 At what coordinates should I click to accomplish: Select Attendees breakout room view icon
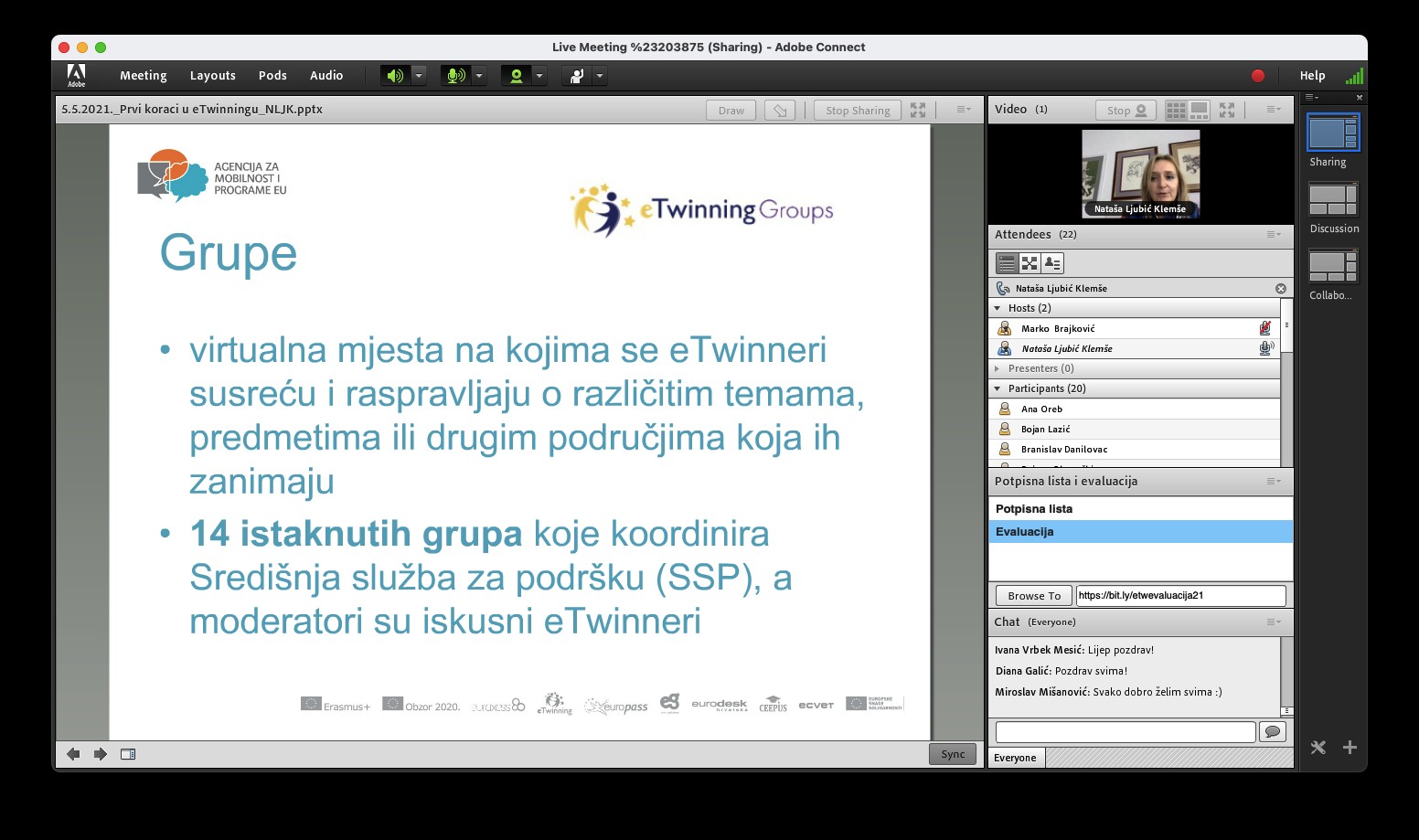1030,263
